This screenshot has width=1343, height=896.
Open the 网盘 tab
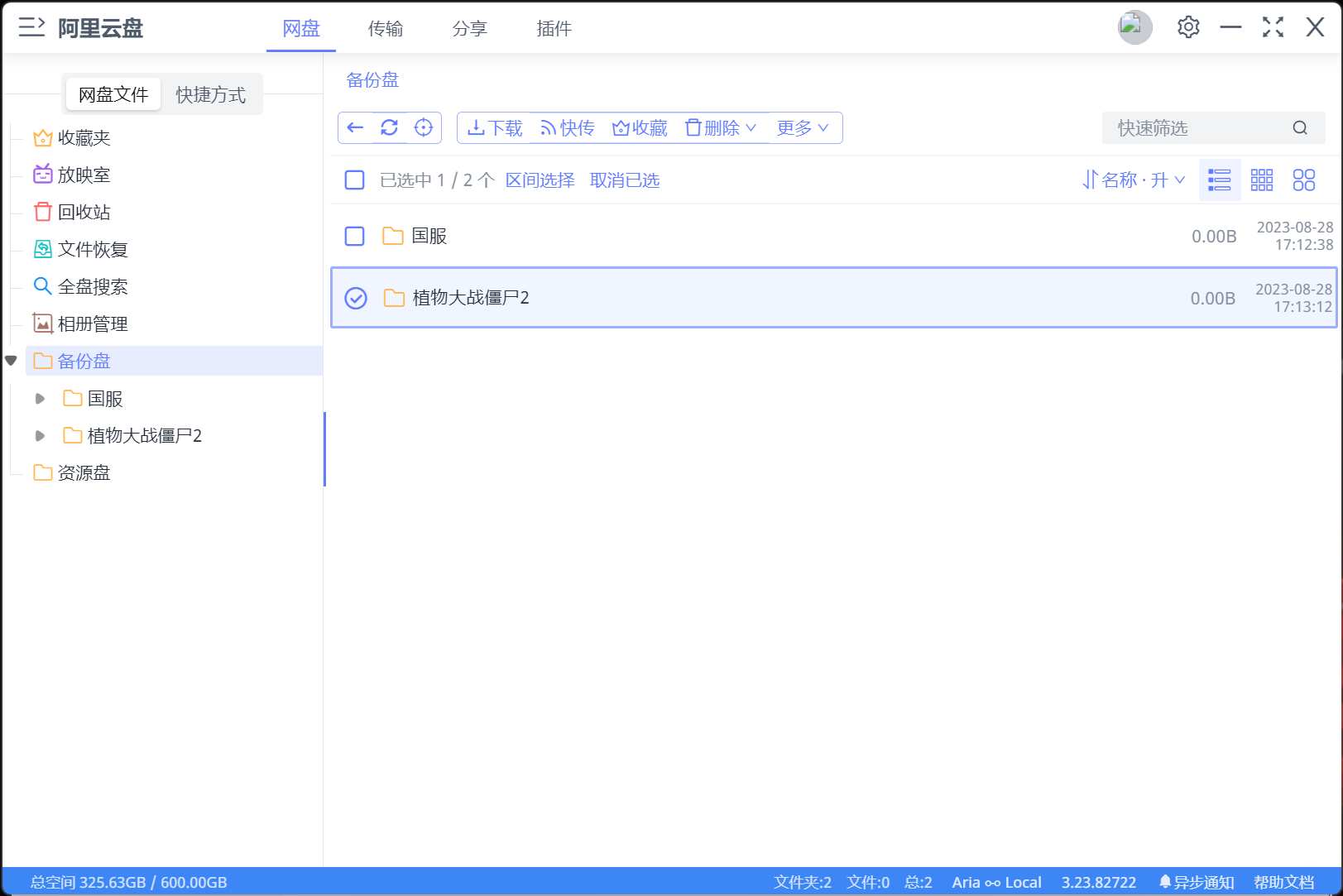[x=301, y=29]
